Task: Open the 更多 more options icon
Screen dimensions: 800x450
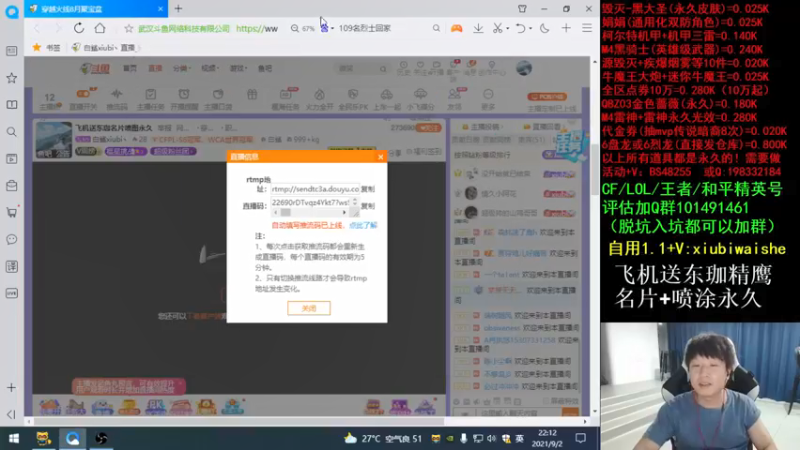Action: (x=488, y=99)
